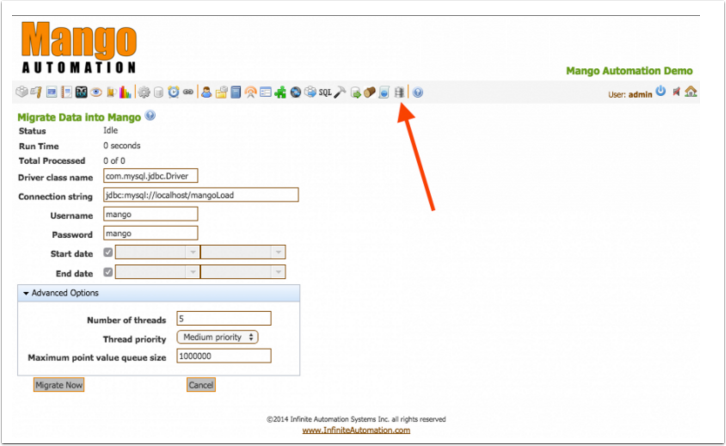
Task: Open the cubes with blue arrow icon
Action: 310,92
